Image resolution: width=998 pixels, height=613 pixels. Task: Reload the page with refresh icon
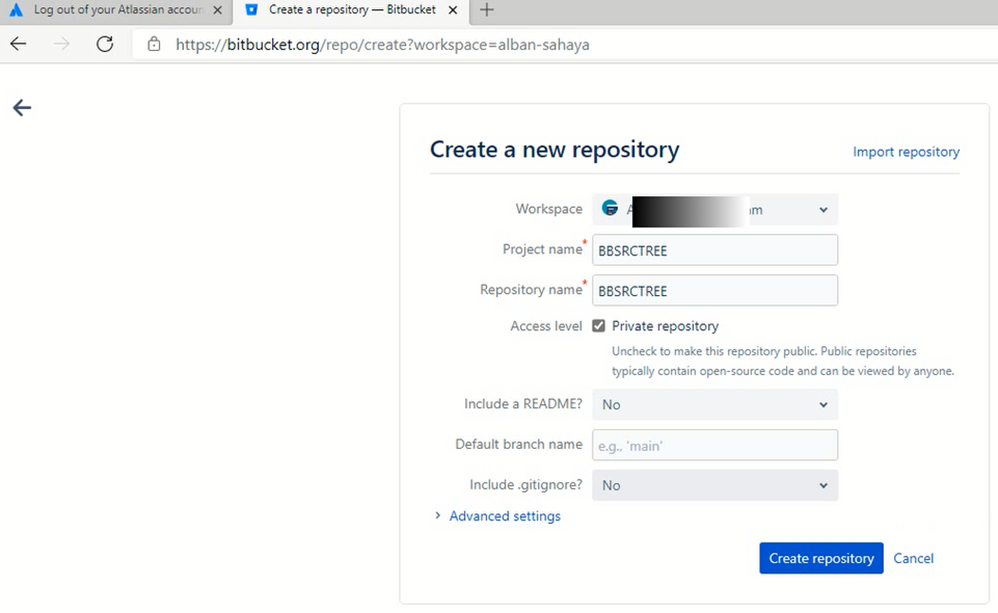[105, 44]
